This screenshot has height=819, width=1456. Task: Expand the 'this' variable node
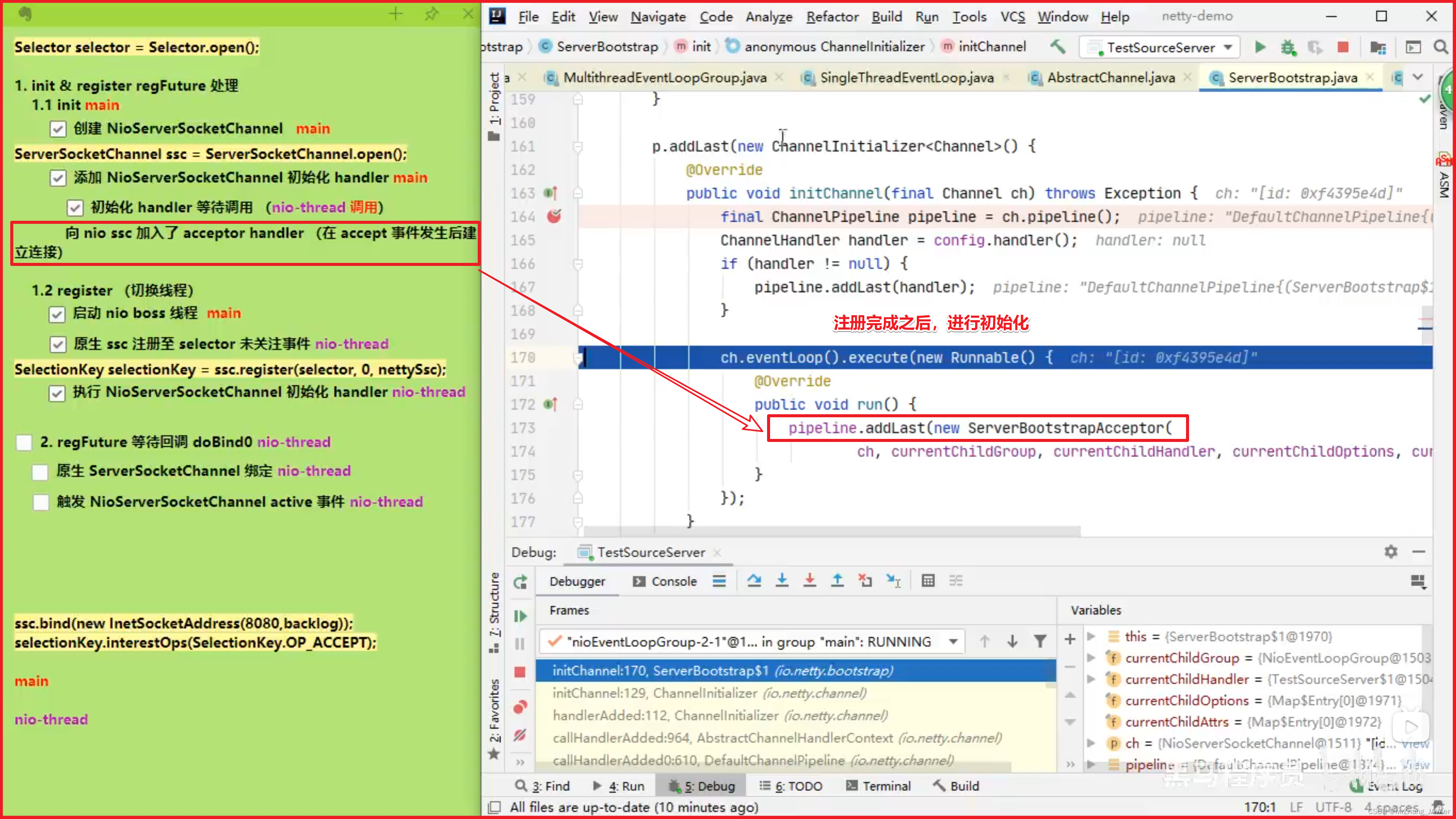(1092, 636)
